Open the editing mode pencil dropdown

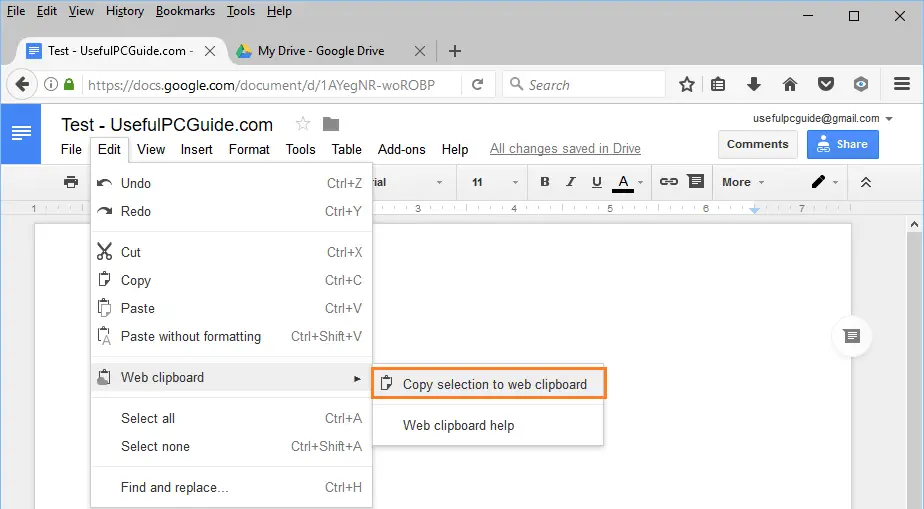click(824, 182)
